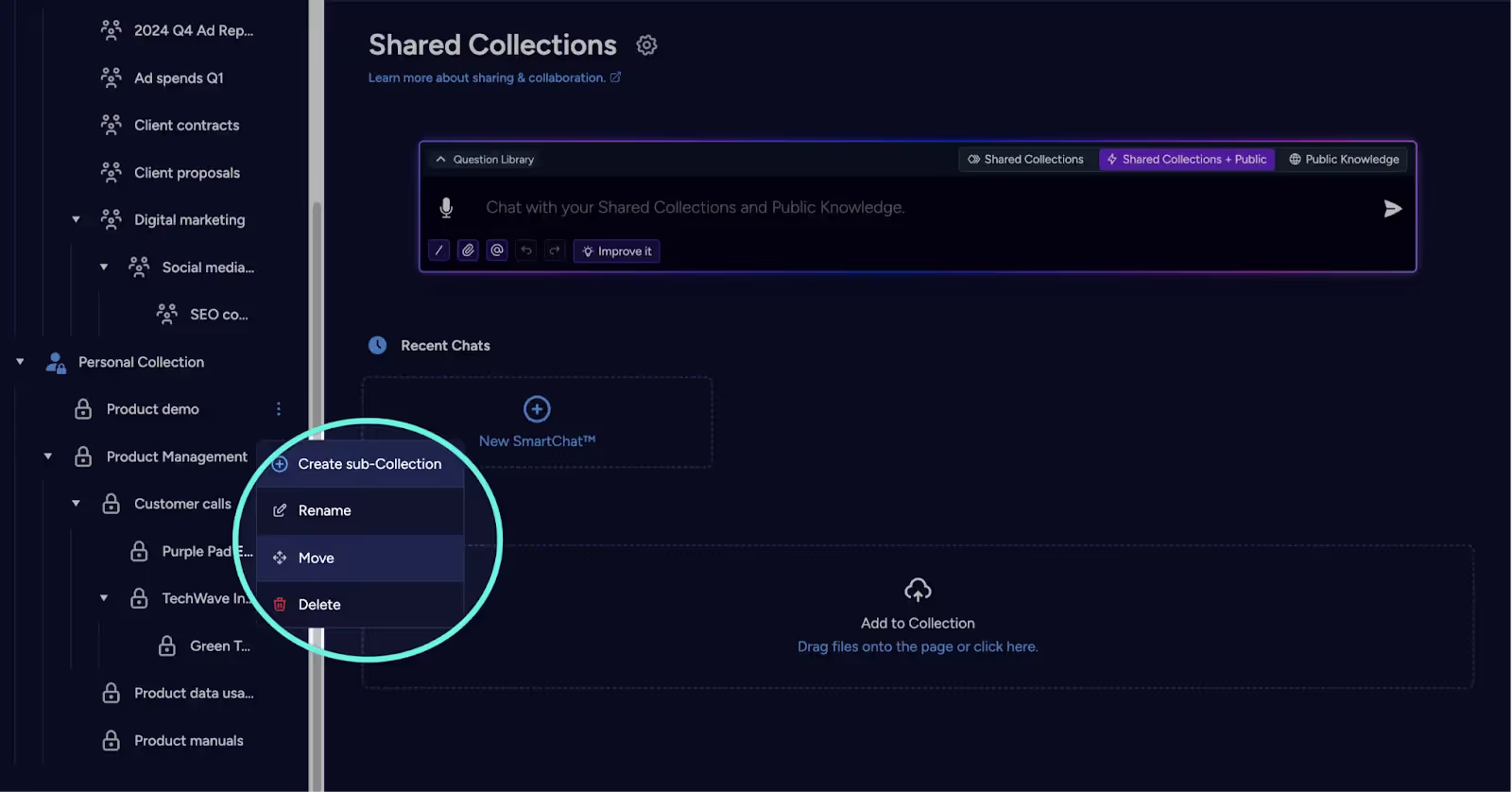
Task: Click the lock icon beside Product manuals
Action: click(x=111, y=740)
